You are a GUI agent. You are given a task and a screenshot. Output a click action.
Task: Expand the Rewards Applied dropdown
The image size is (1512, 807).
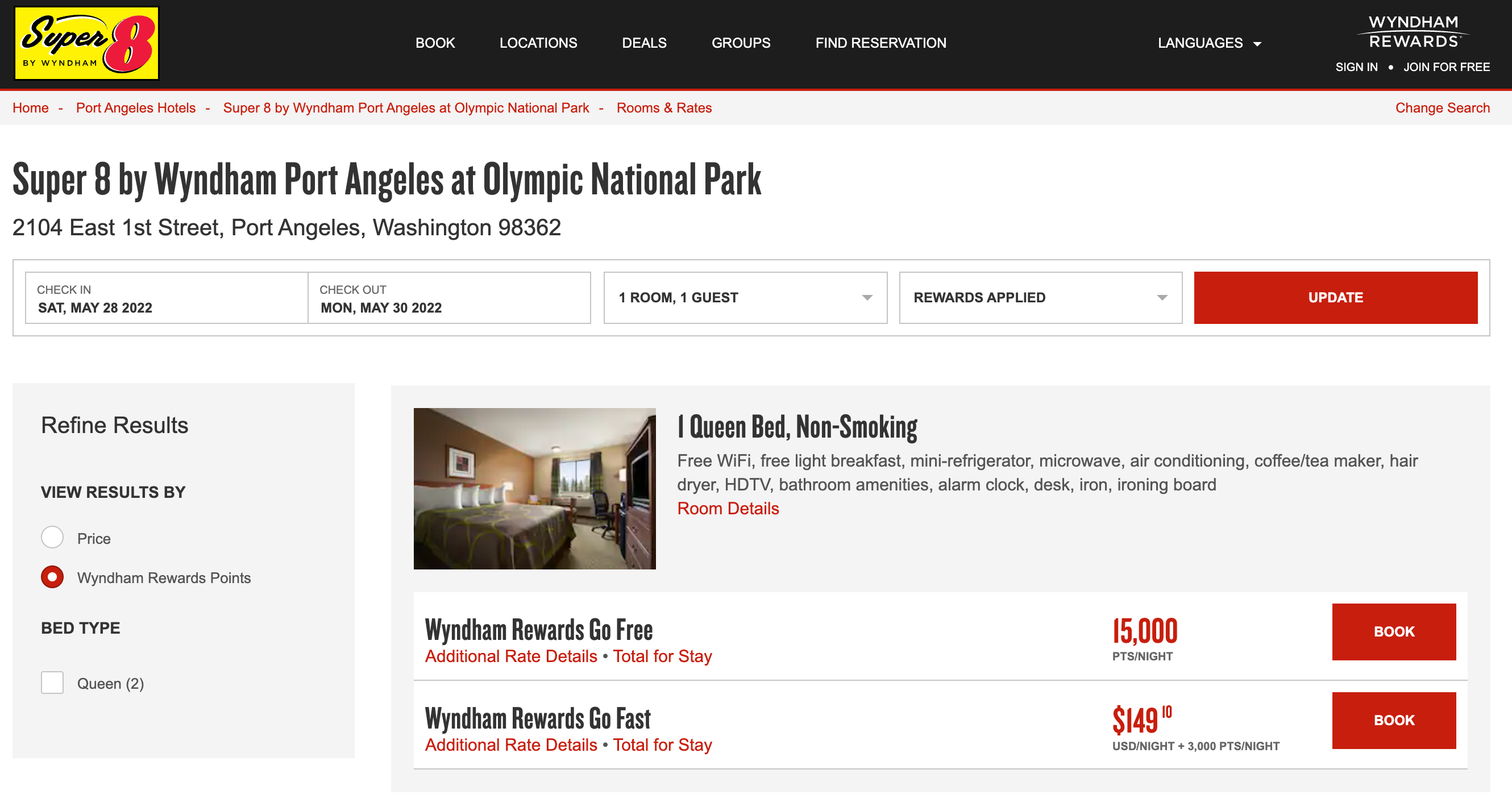pos(1040,298)
